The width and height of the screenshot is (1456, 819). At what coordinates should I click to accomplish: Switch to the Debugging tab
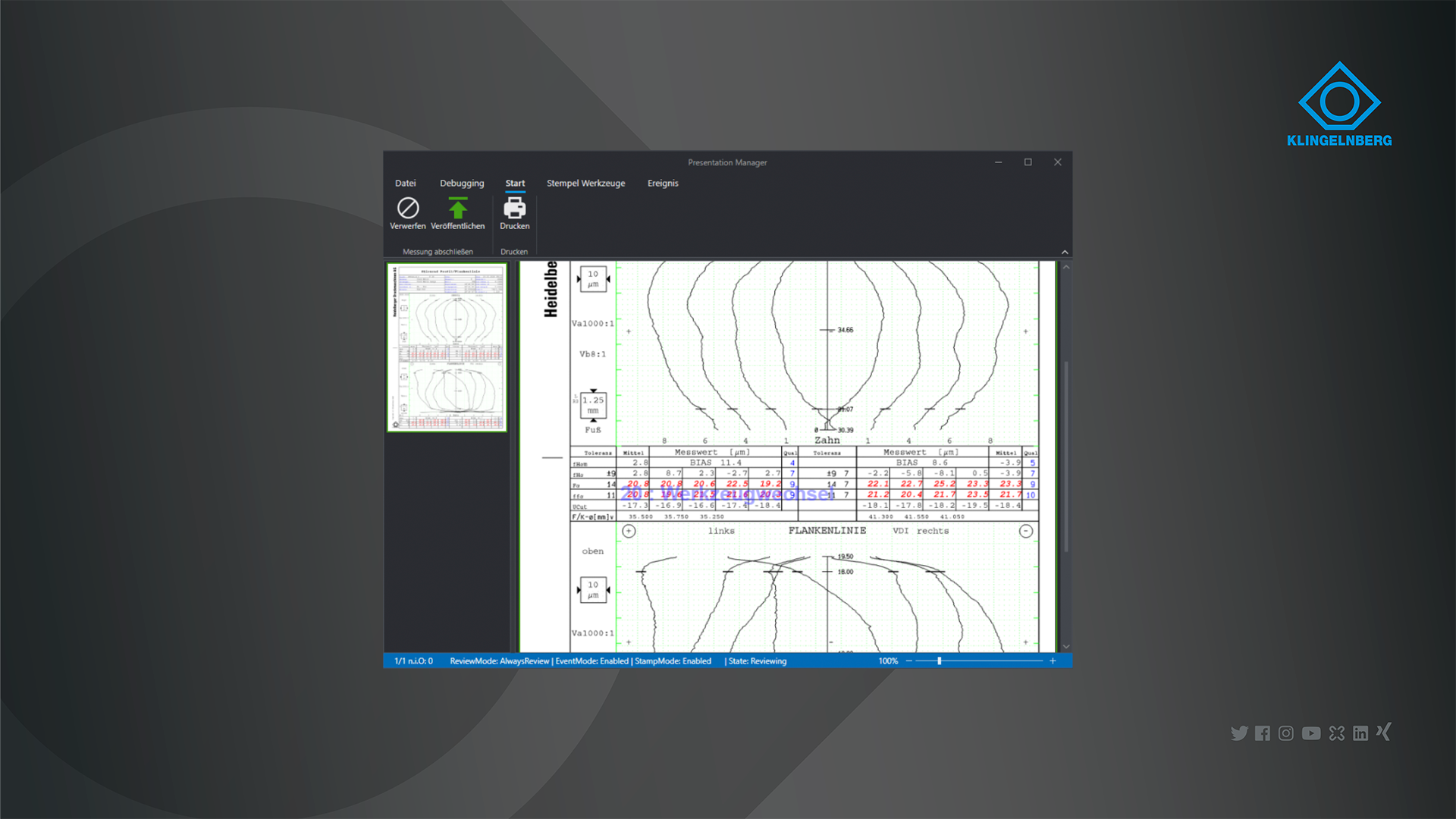pyautogui.click(x=462, y=184)
